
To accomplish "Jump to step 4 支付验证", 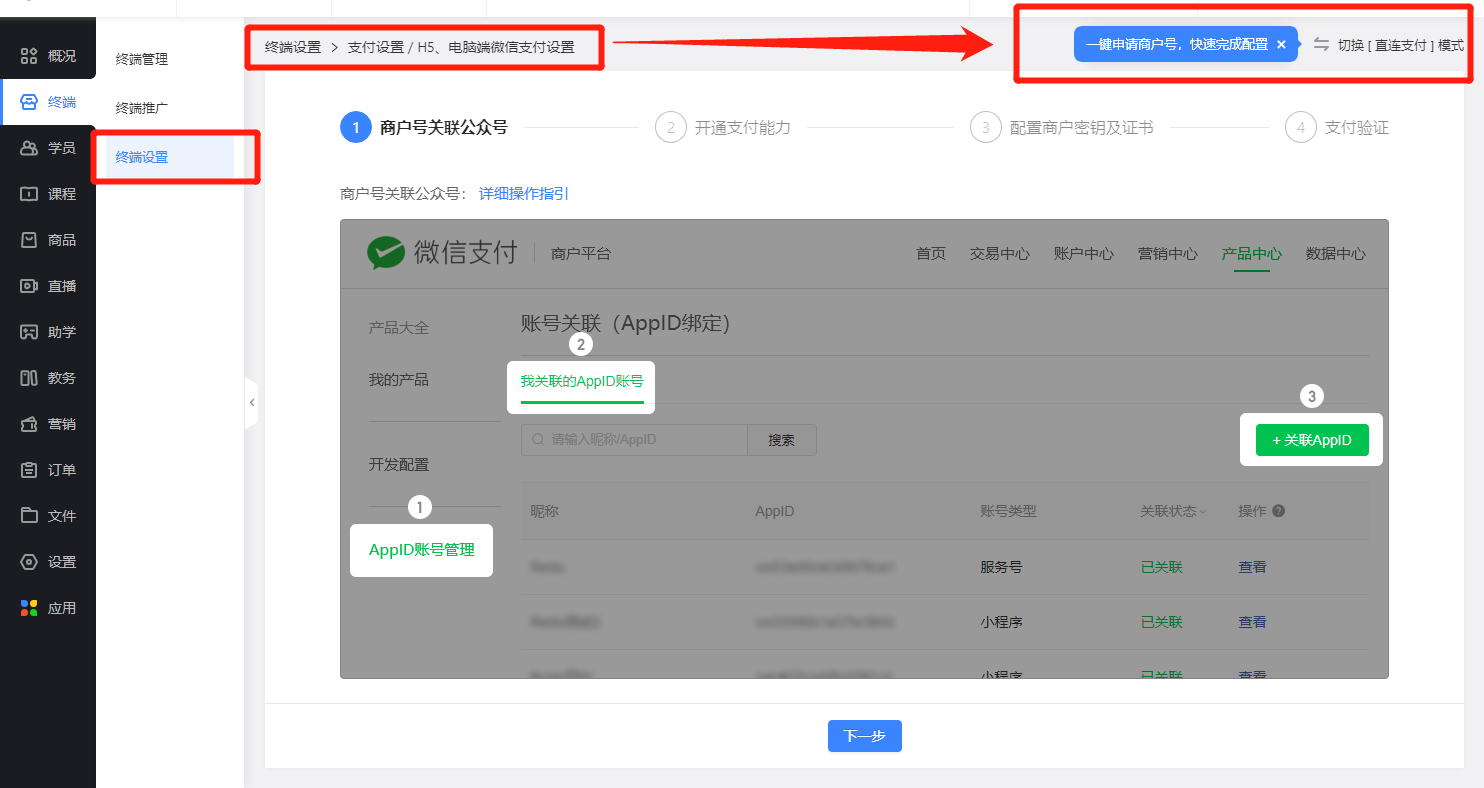I will (1337, 128).
